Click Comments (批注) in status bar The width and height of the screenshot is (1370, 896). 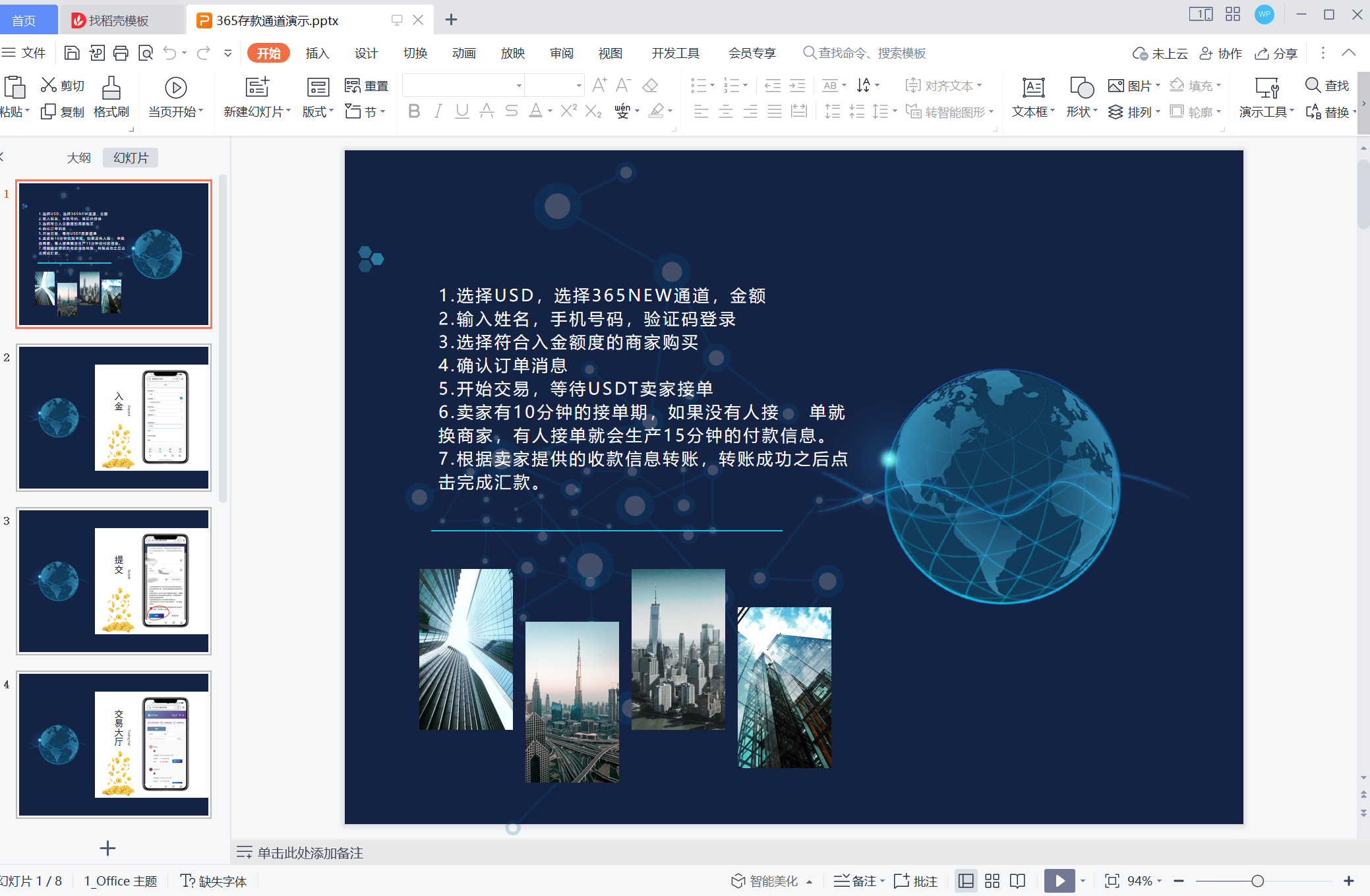click(915, 881)
